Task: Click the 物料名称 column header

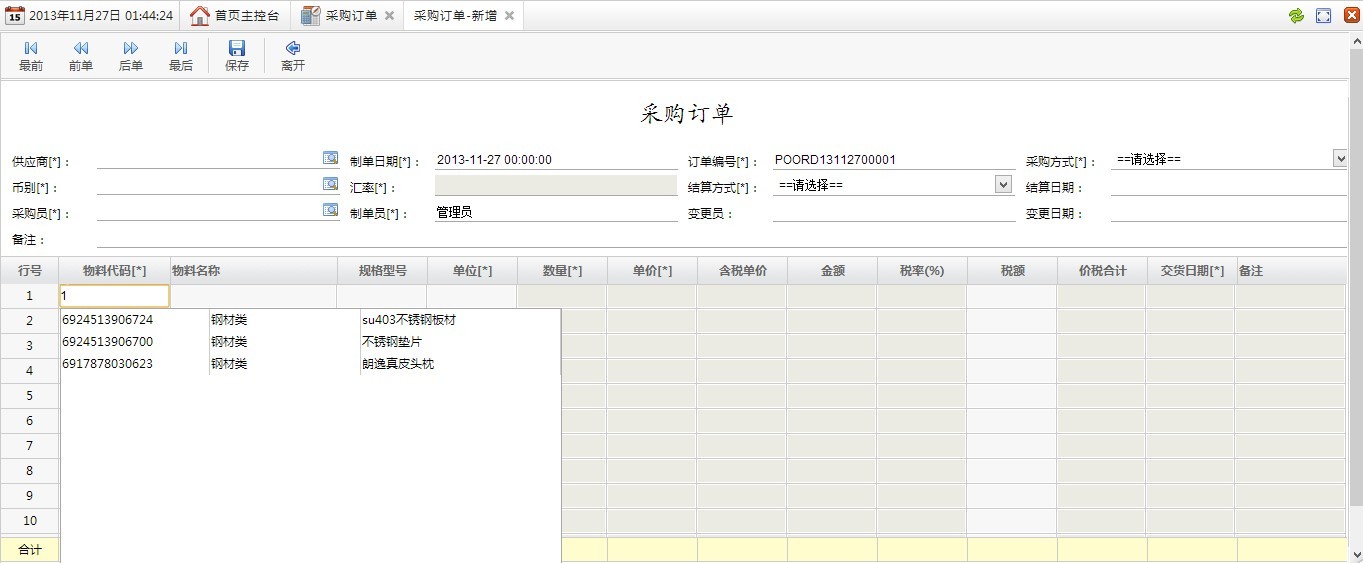Action: (253, 271)
